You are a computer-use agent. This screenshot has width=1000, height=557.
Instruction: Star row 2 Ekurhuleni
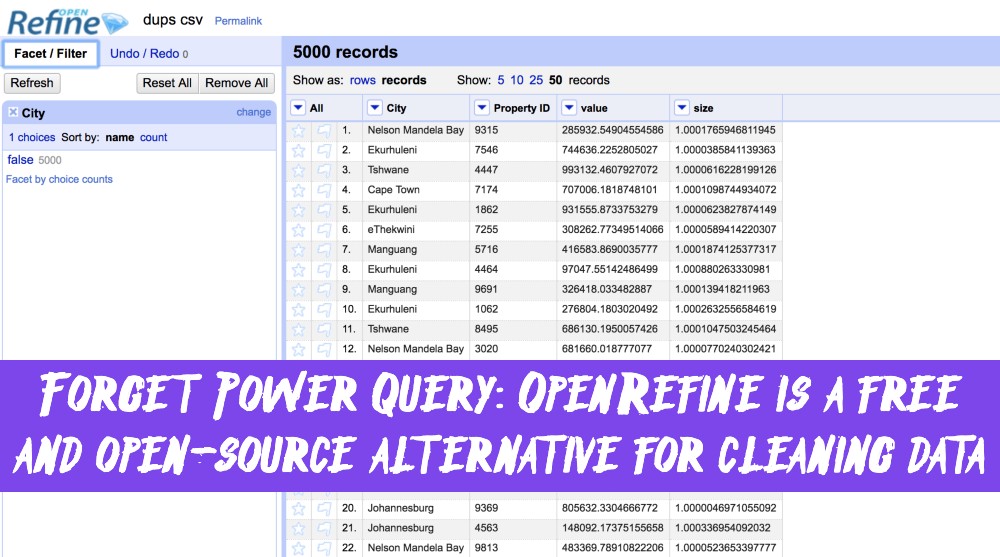[x=298, y=151]
